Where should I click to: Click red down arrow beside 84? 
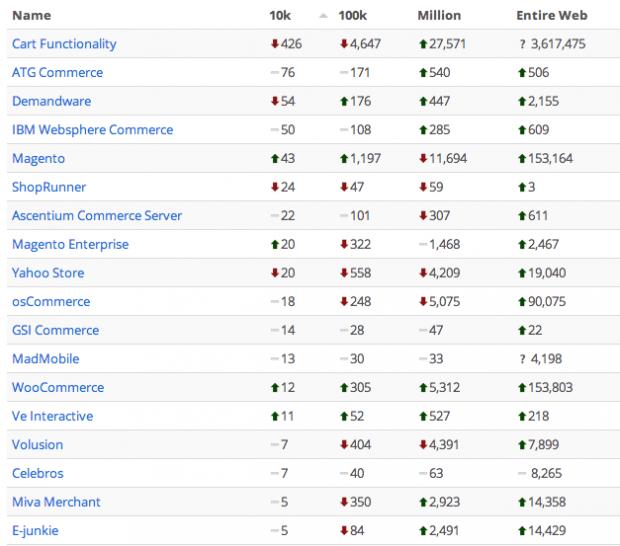[x=344, y=530]
